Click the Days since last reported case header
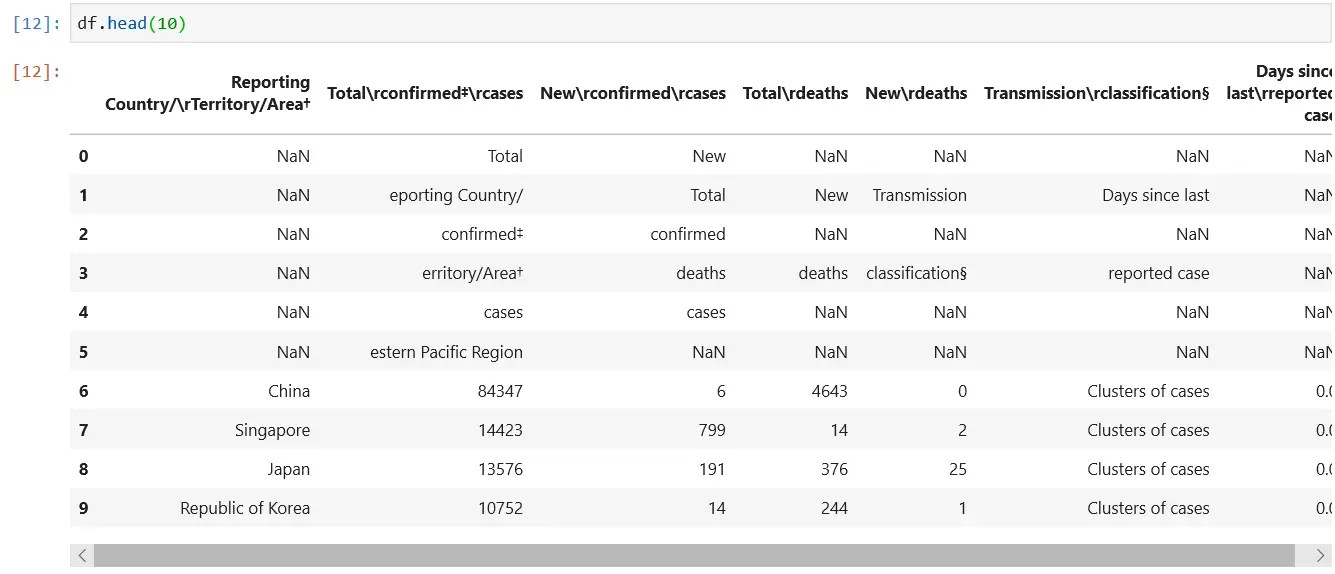Viewport: 1335px width, 574px height. pos(1280,93)
